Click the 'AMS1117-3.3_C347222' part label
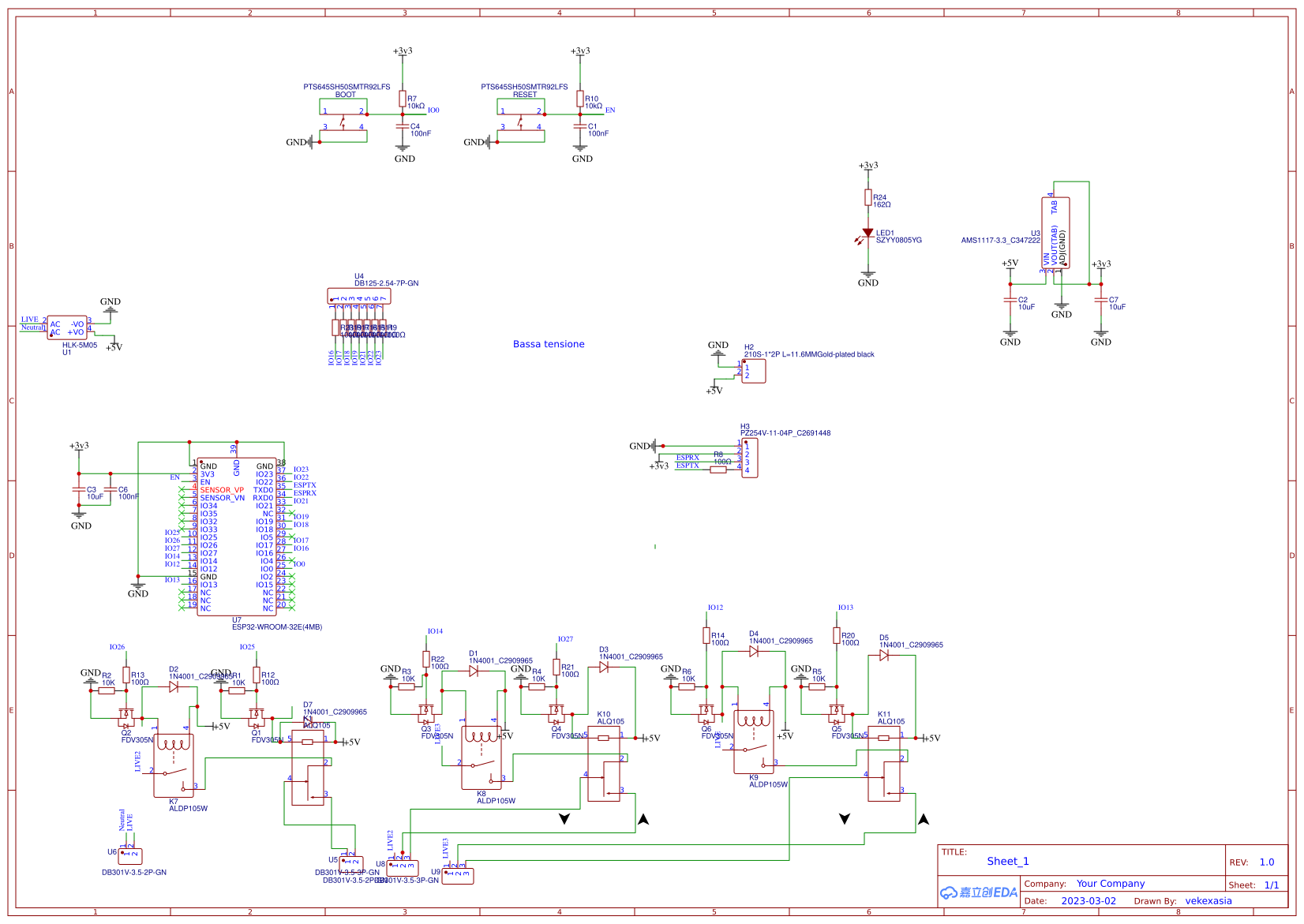This screenshot has height=924, width=1304. 1000,241
